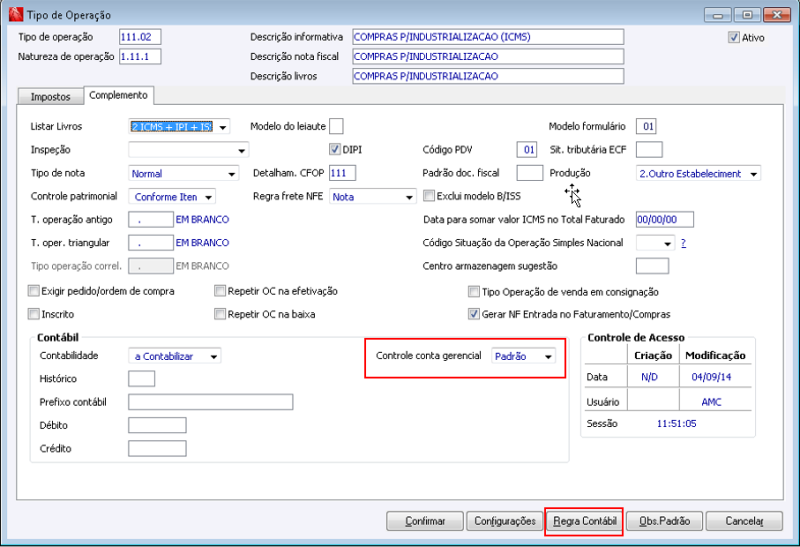Toggle the DIPI checkbox
Image resolution: width=800 pixels, height=547 pixels.
[x=335, y=150]
